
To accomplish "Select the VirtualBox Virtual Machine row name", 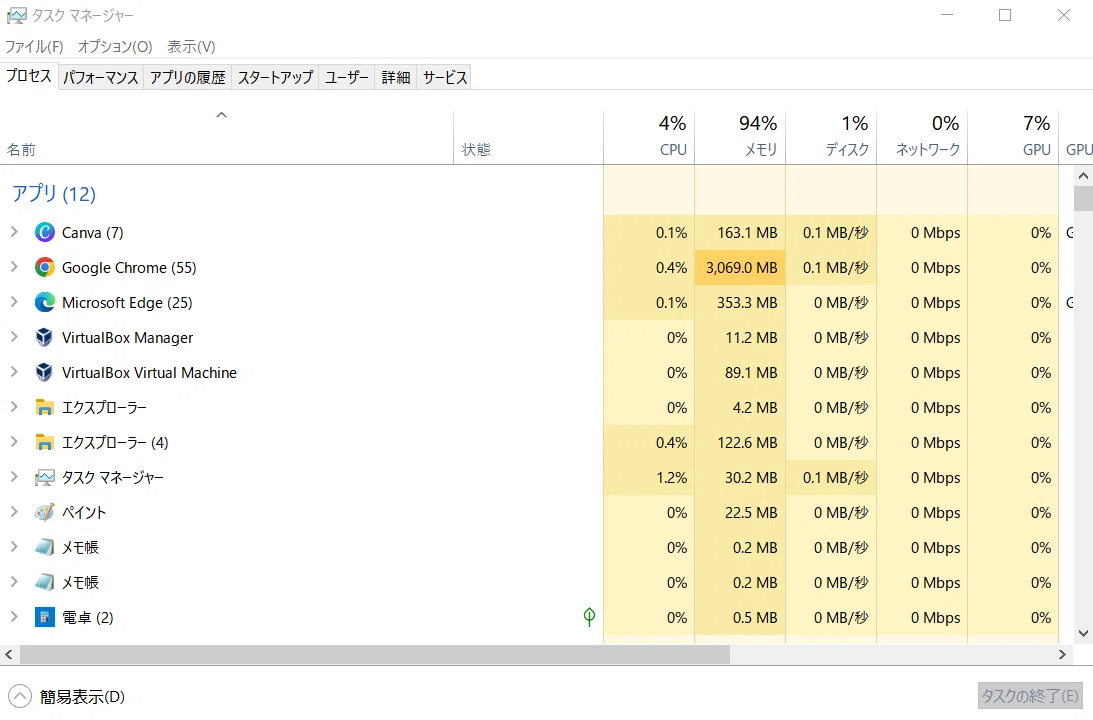I will [x=149, y=373].
